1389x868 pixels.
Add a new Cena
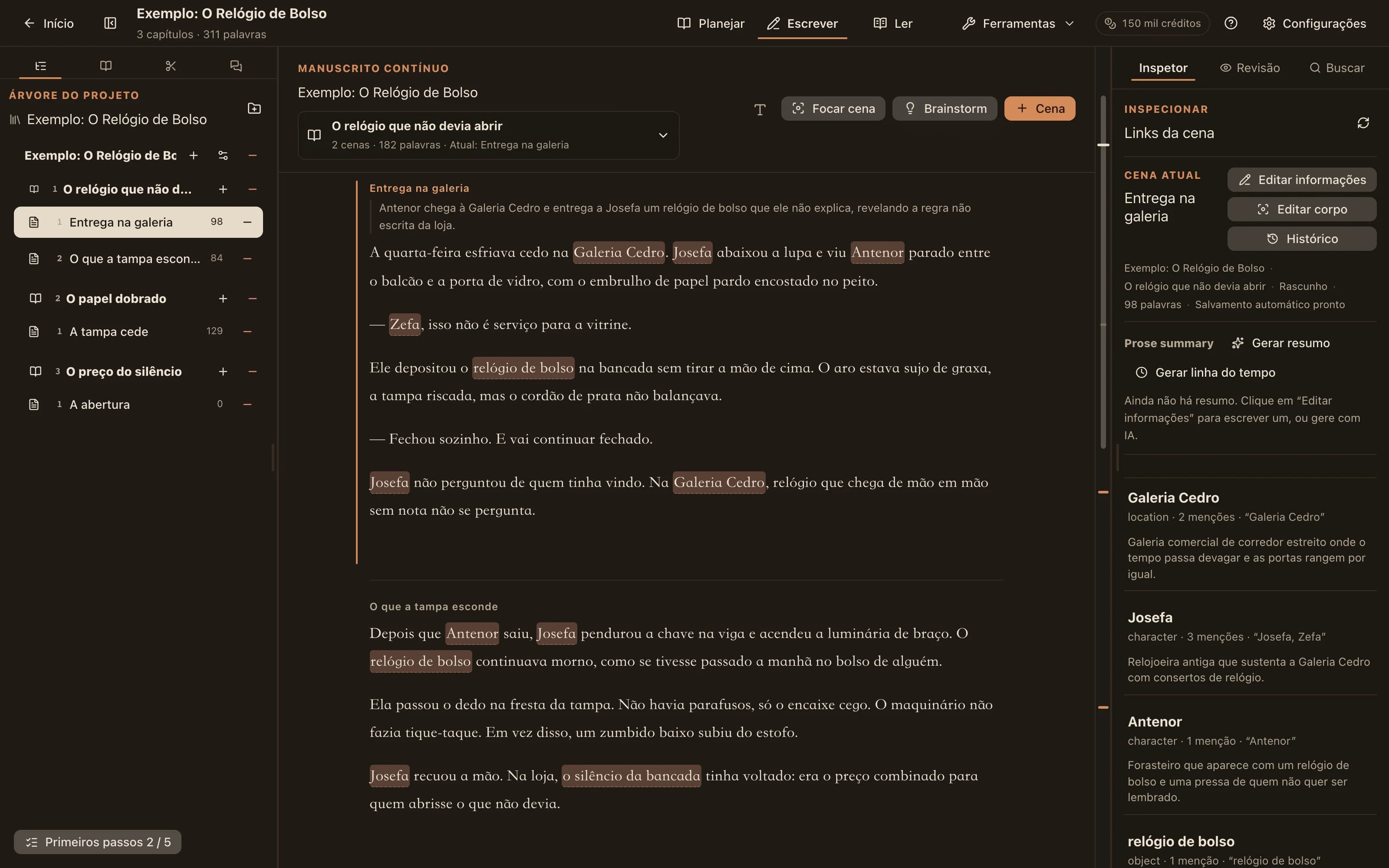point(1040,108)
